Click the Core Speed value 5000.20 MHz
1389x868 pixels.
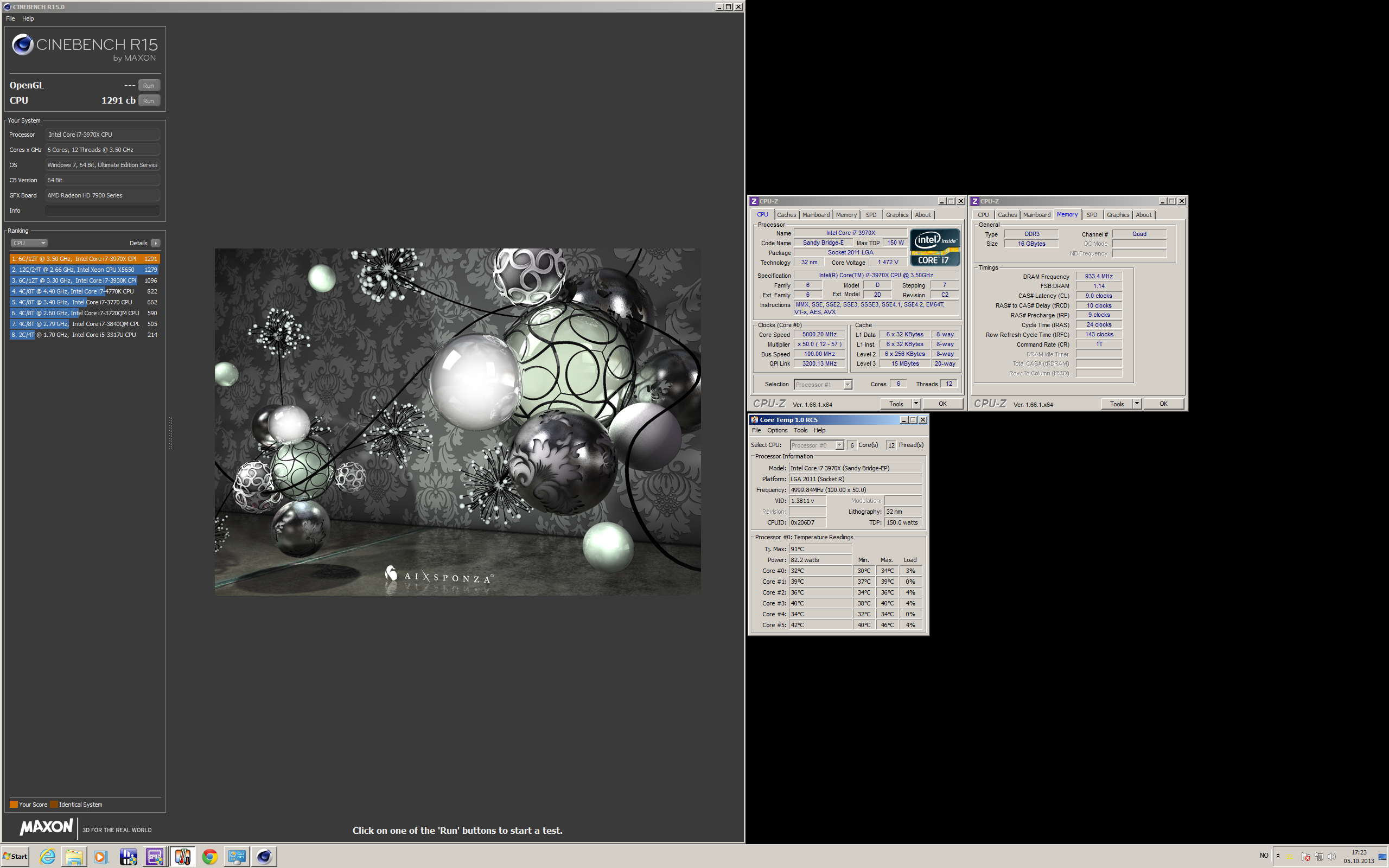[x=819, y=334]
